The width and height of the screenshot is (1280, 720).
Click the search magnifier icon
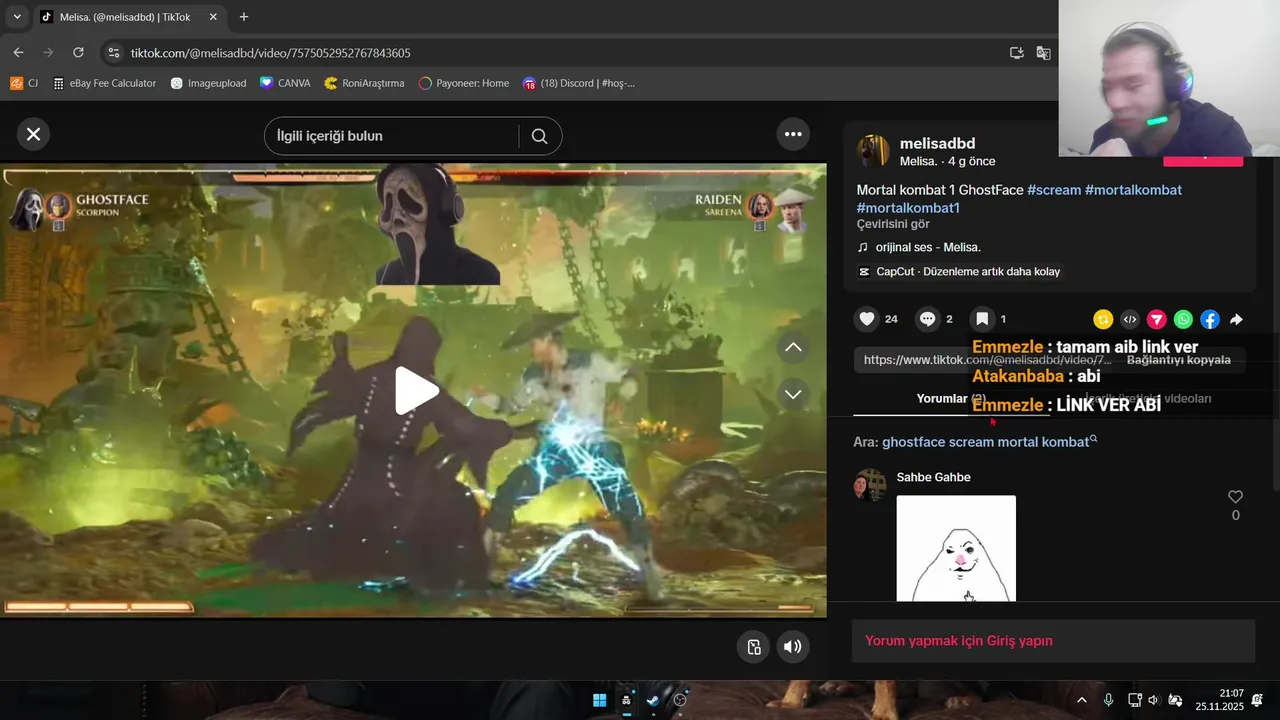pos(539,136)
